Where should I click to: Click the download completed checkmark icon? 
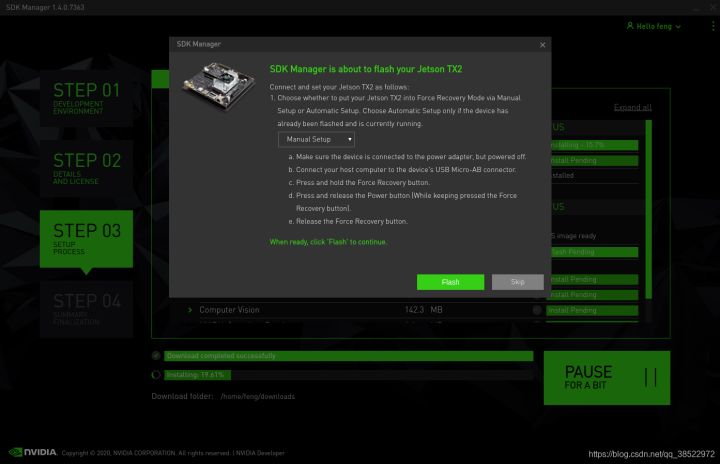pos(156,356)
